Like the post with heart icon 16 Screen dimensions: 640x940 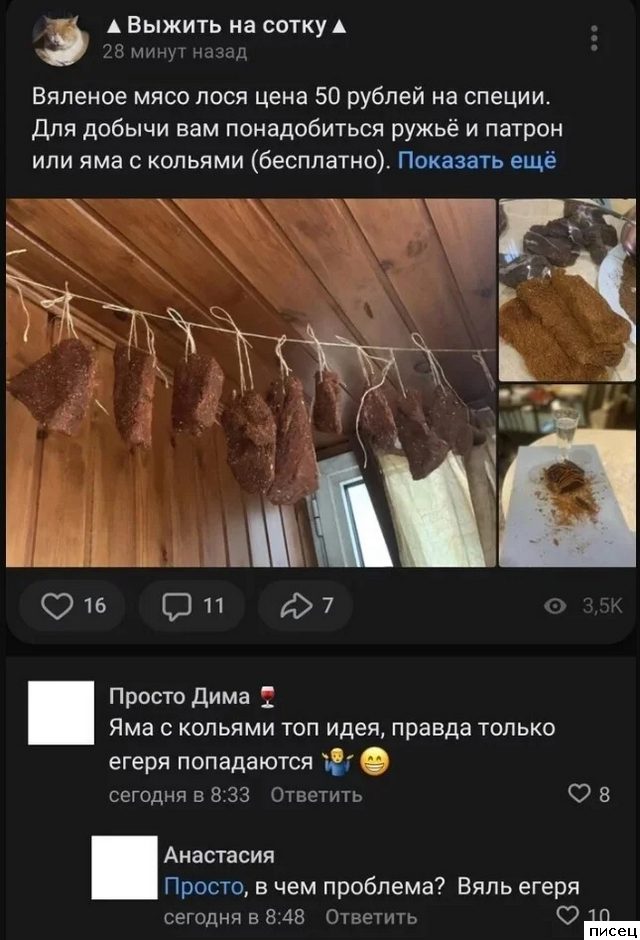click(73, 605)
